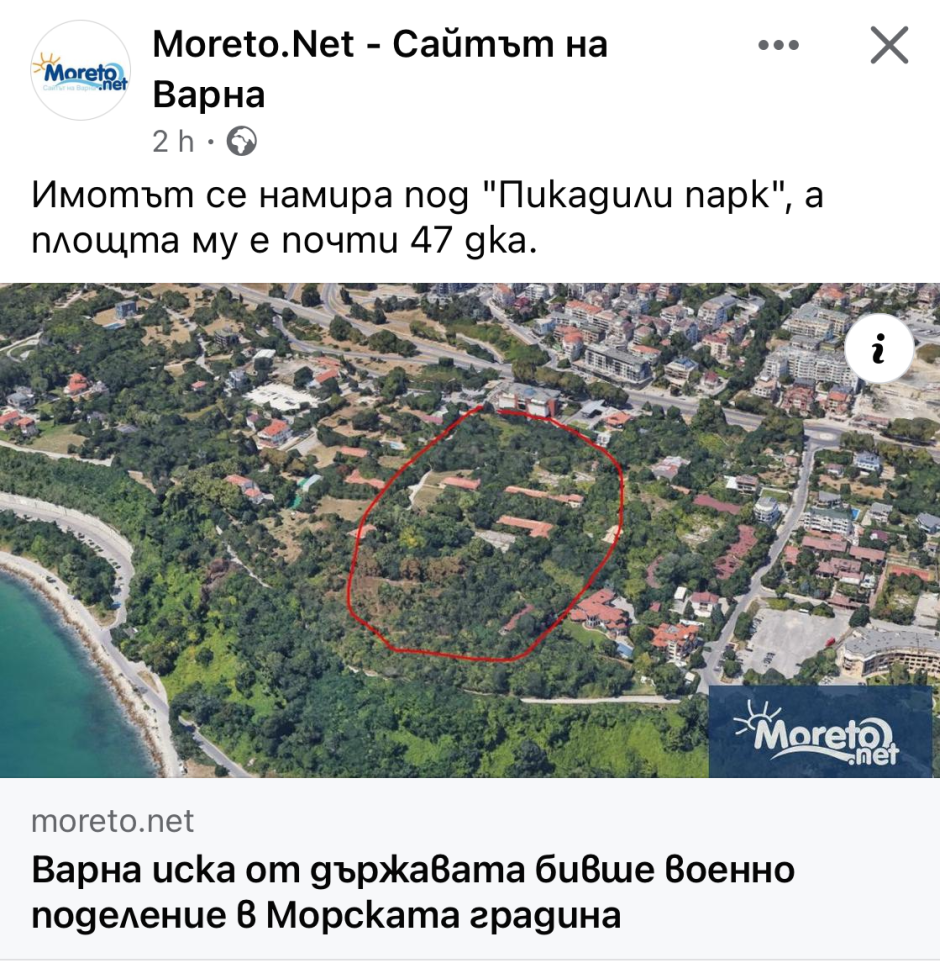Click the globe public audience icon
The image size is (940, 961).
pos(241,142)
